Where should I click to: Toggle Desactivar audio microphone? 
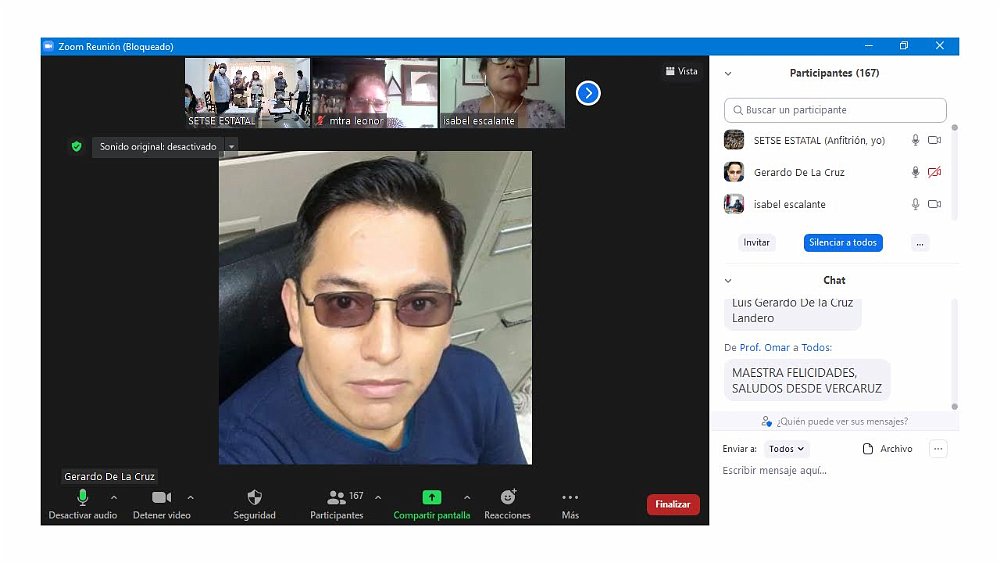(x=83, y=497)
